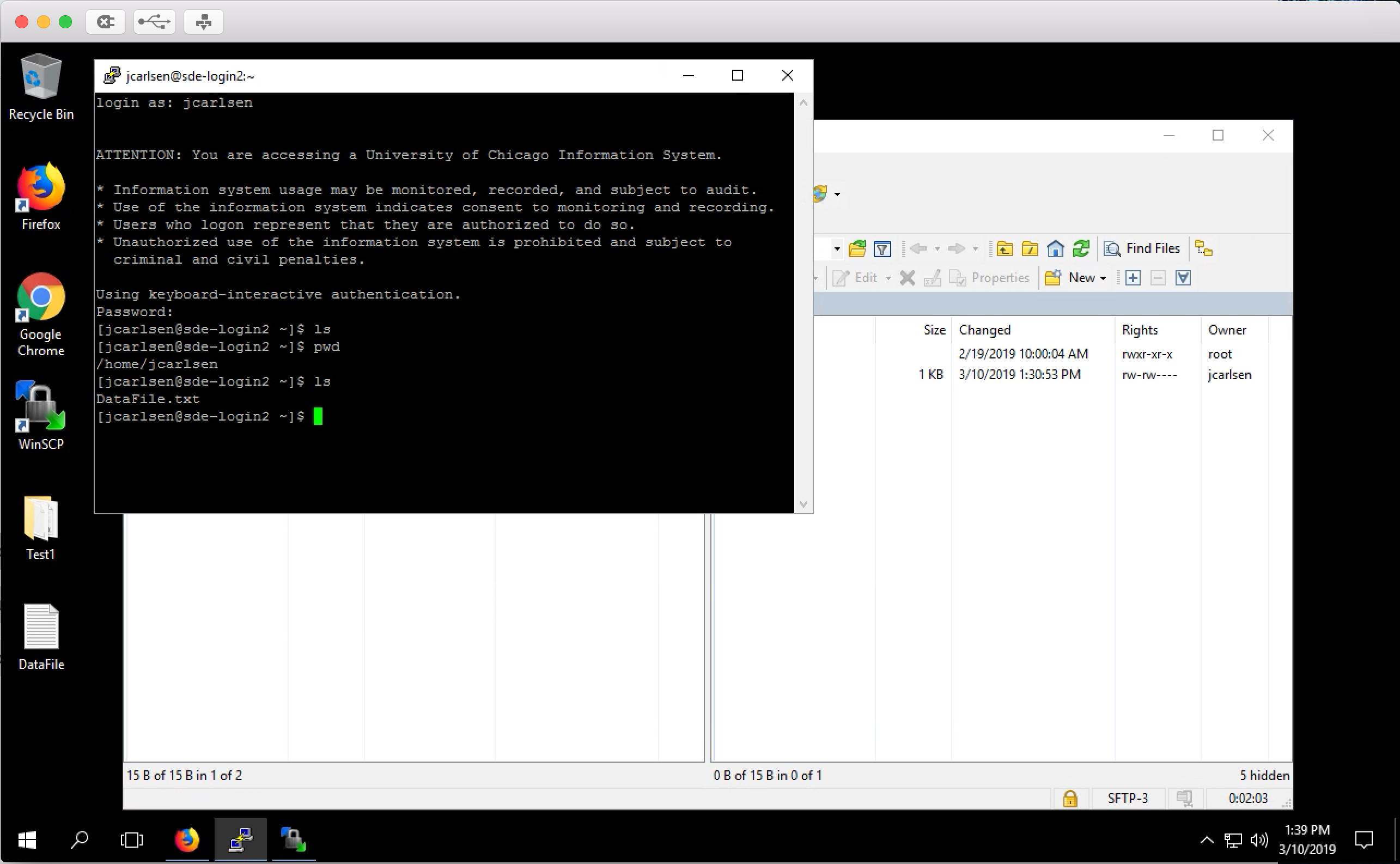
Task: Click the rename icon in WinSCP
Action: [933, 278]
